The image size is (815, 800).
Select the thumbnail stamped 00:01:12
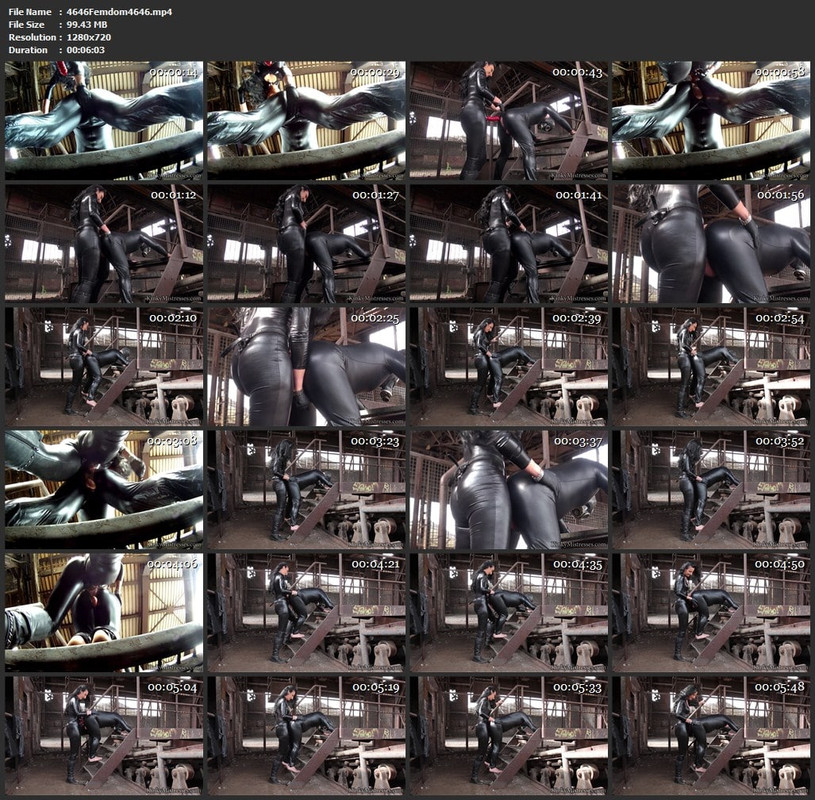tap(104, 243)
